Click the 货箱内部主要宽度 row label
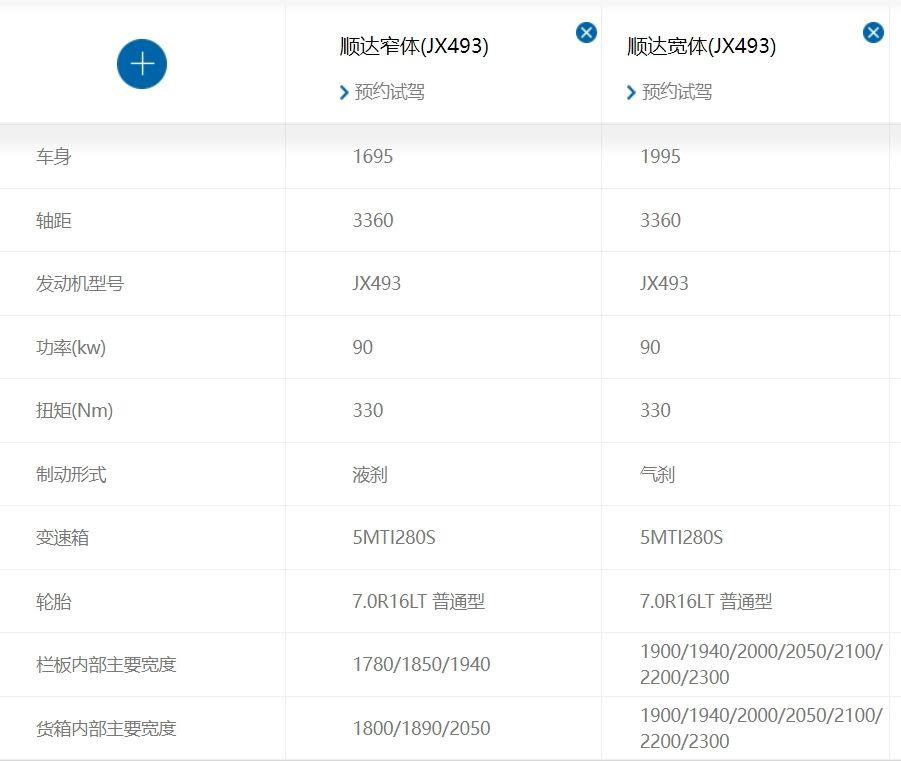Screen dimensions: 901x761 click(x=106, y=729)
